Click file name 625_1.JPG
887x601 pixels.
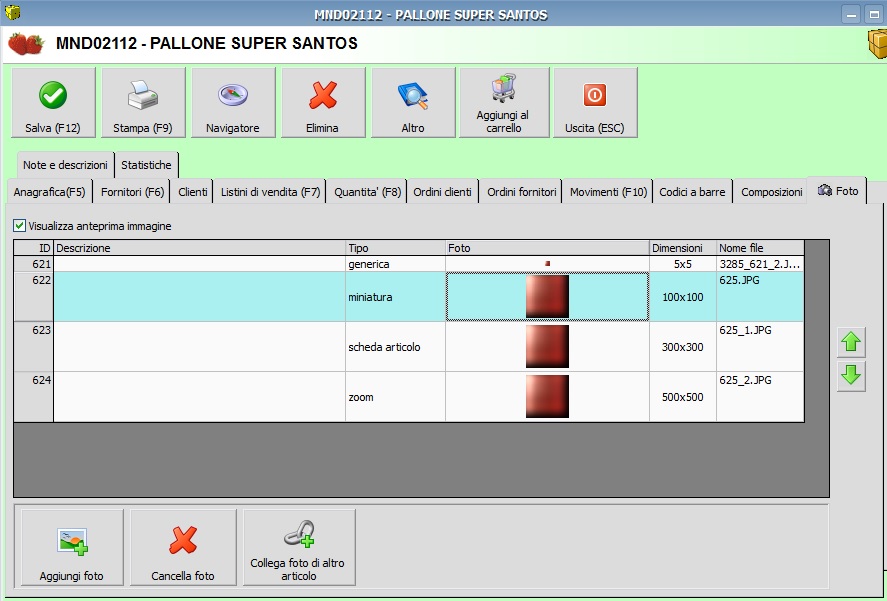746,330
